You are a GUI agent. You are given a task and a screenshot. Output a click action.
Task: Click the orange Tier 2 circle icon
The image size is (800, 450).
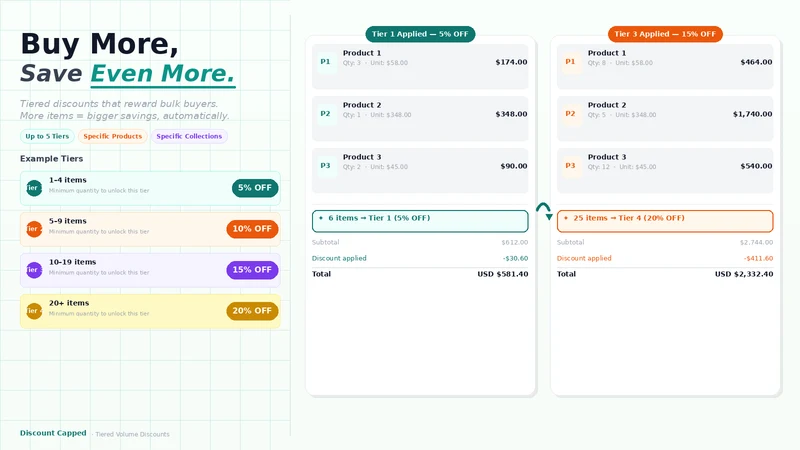click(34, 229)
